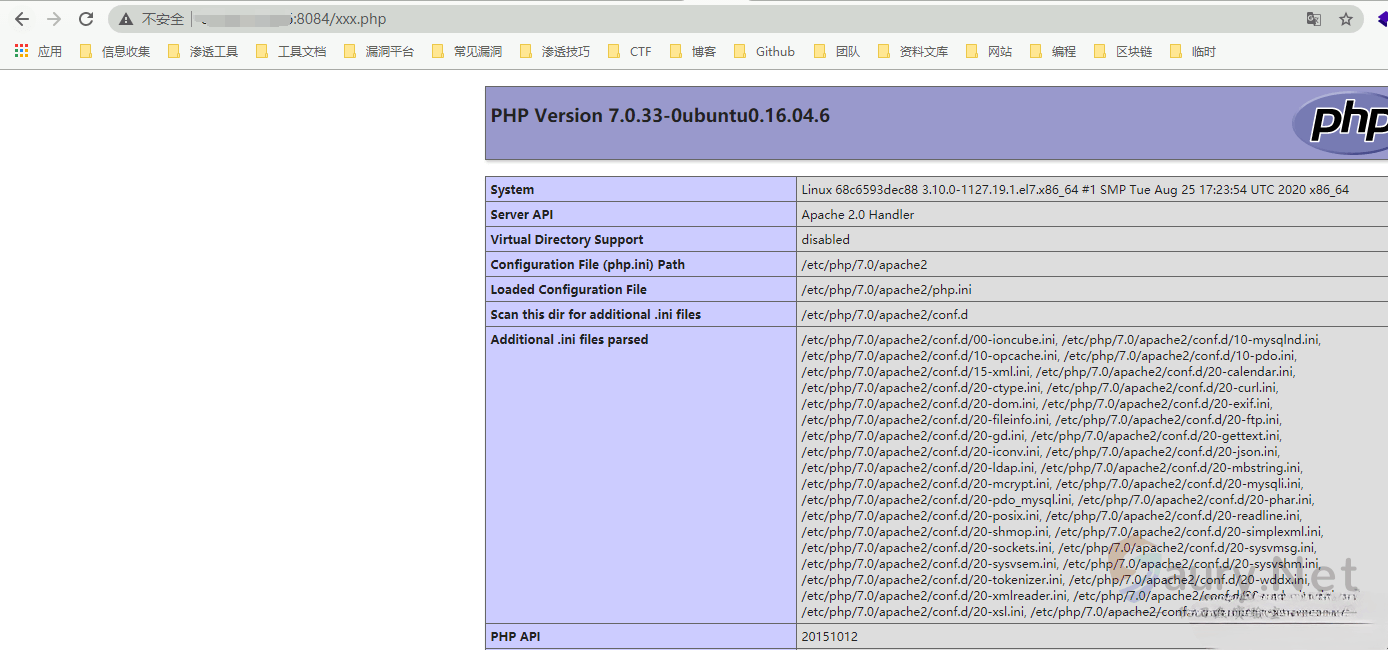Open the Github bookmark folder
Viewport: 1388px width, 650px height.
(x=765, y=51)
